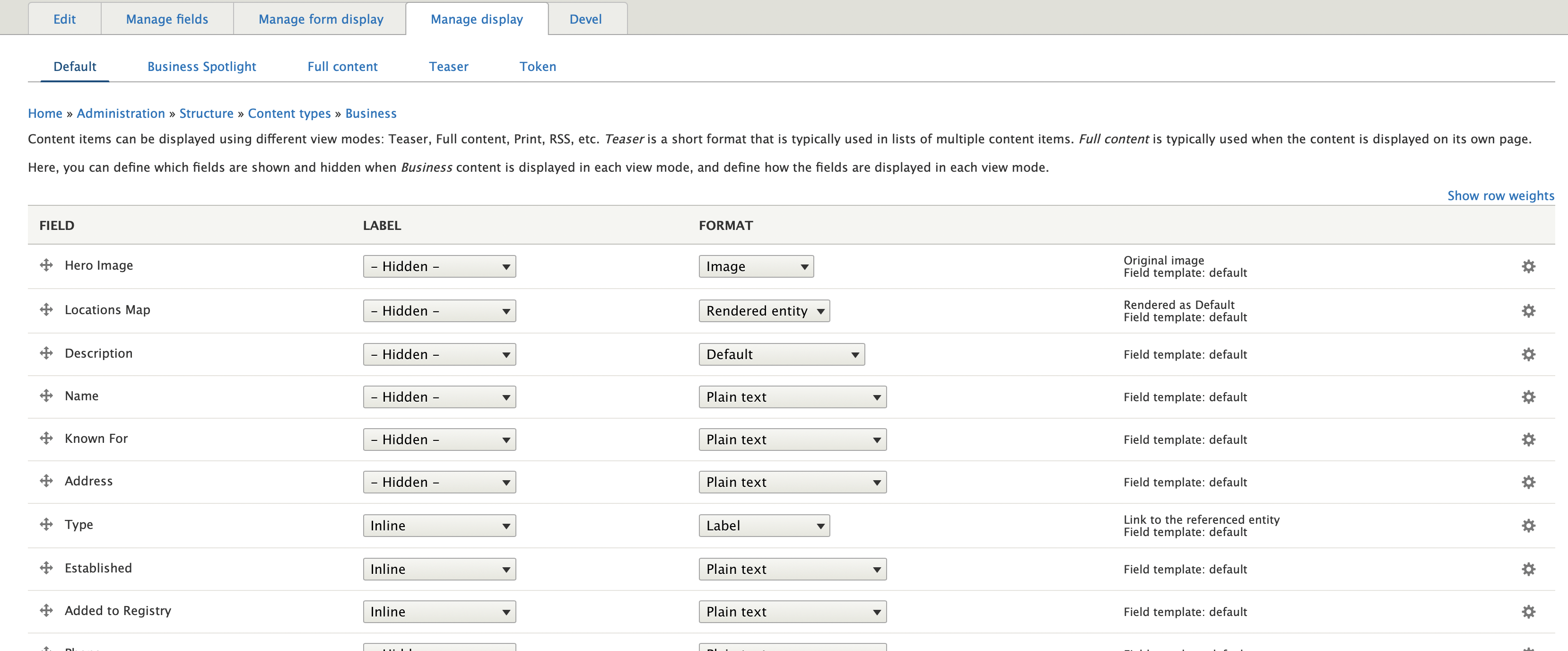Open format settings gear for Type field
Image resolution: width=1568 pixels, height=651 pixels.
[x=1528, y=526]
